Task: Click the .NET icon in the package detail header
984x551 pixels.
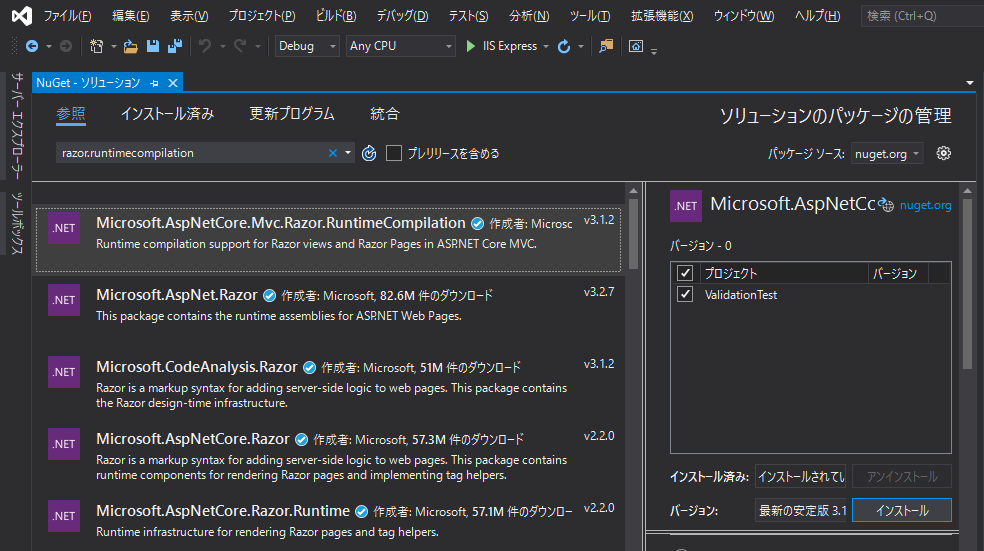Action: [686, 206]
